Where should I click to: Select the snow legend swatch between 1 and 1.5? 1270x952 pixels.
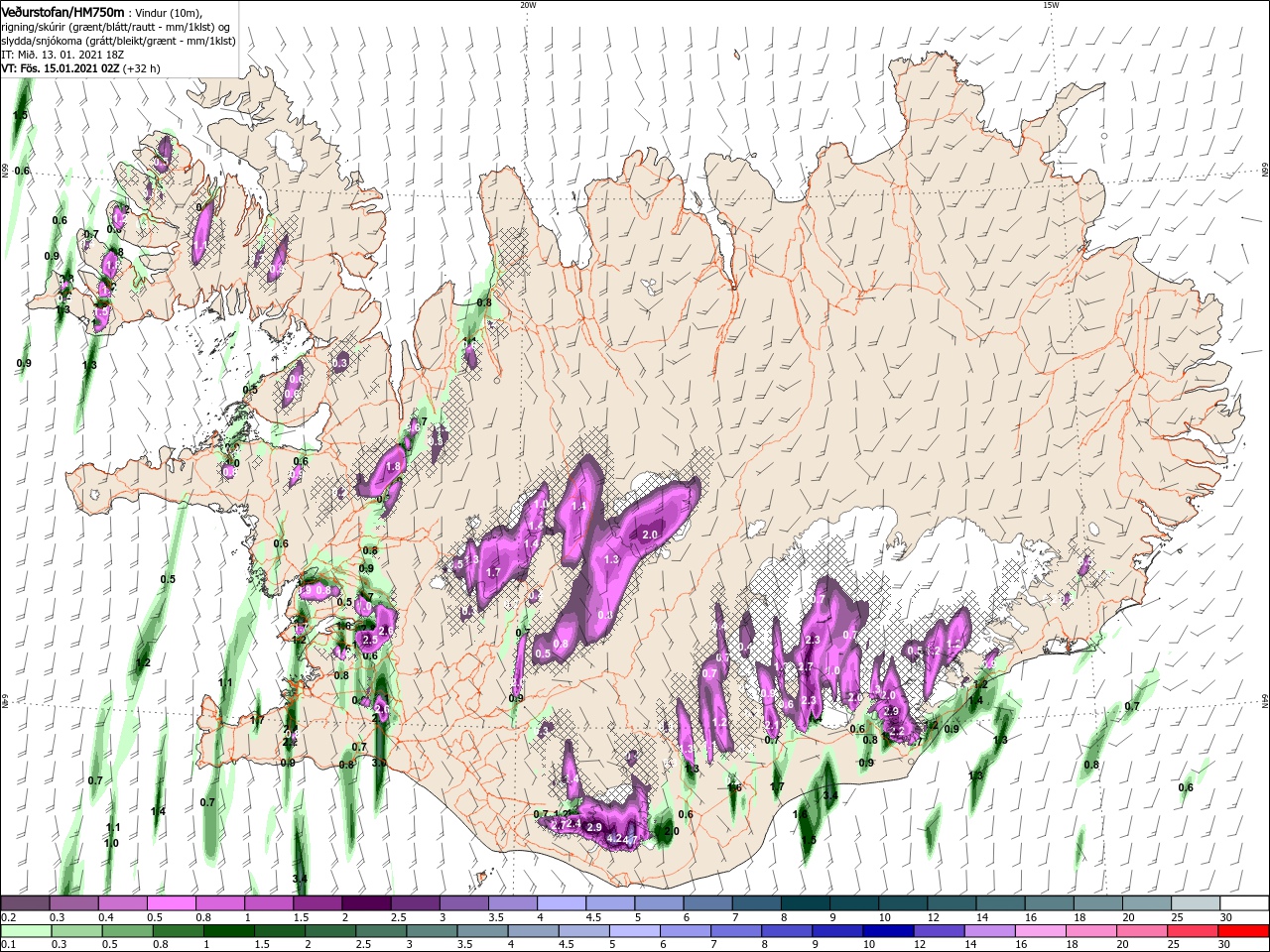pos(269,903)
